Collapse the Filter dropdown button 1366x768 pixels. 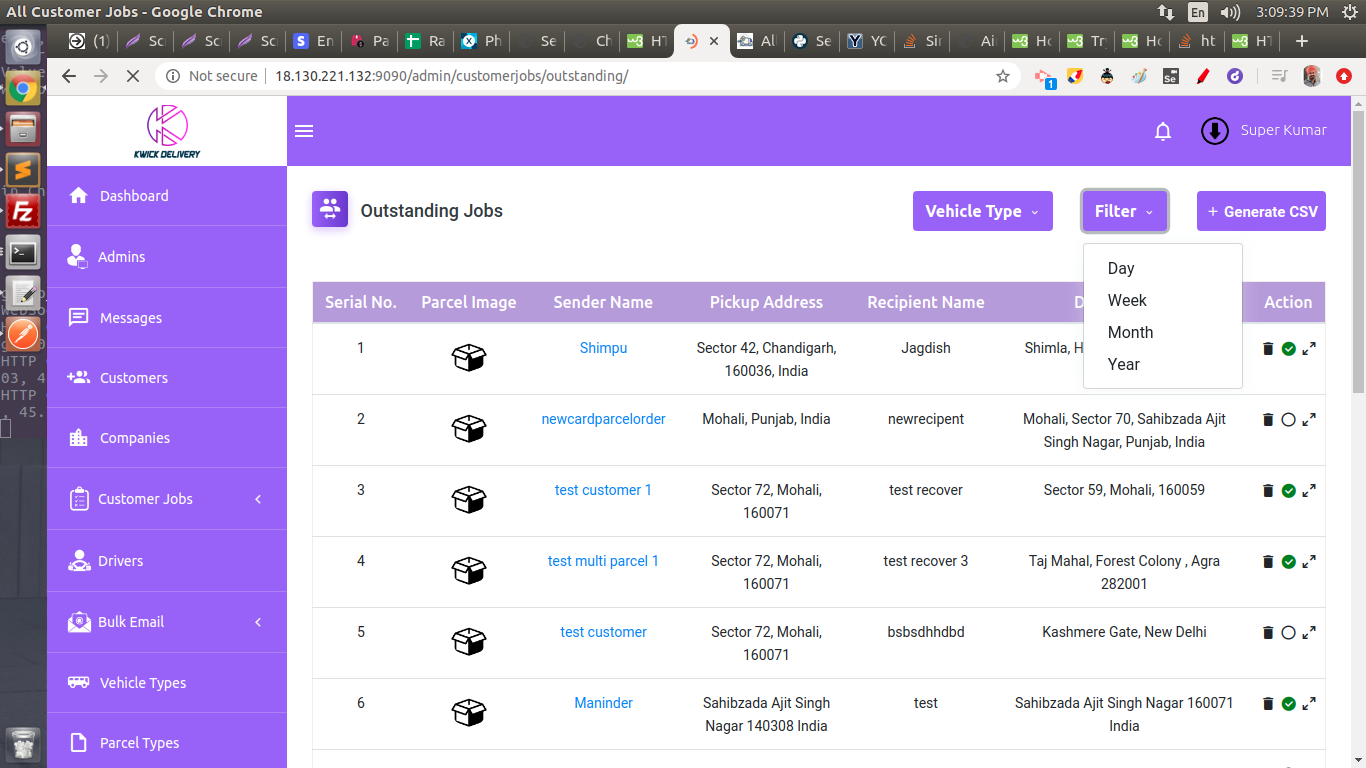point(1124,211)
